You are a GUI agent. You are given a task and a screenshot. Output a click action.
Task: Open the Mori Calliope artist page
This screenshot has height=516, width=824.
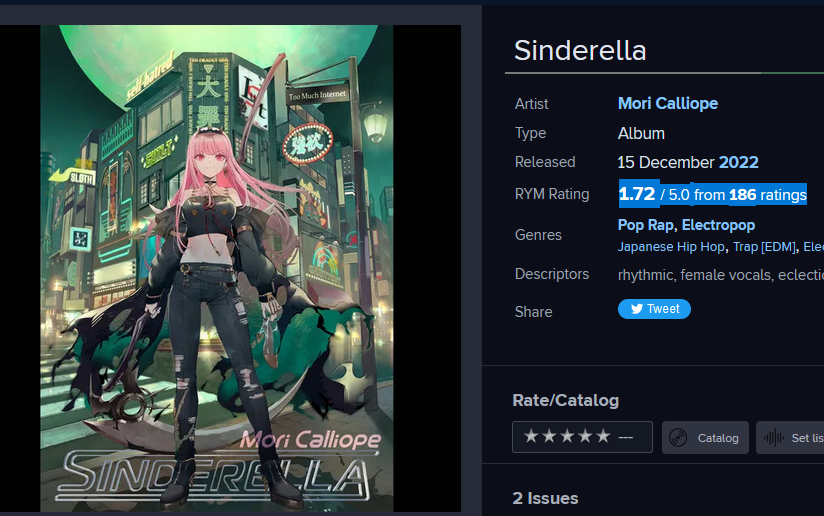(x=668, y=104)
